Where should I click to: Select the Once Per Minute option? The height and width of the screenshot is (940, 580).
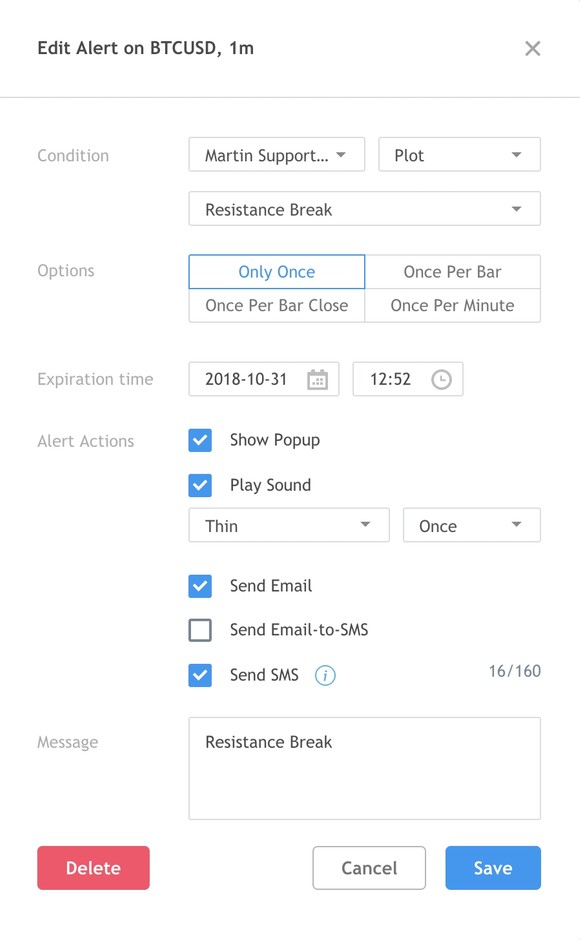(453, 305)
